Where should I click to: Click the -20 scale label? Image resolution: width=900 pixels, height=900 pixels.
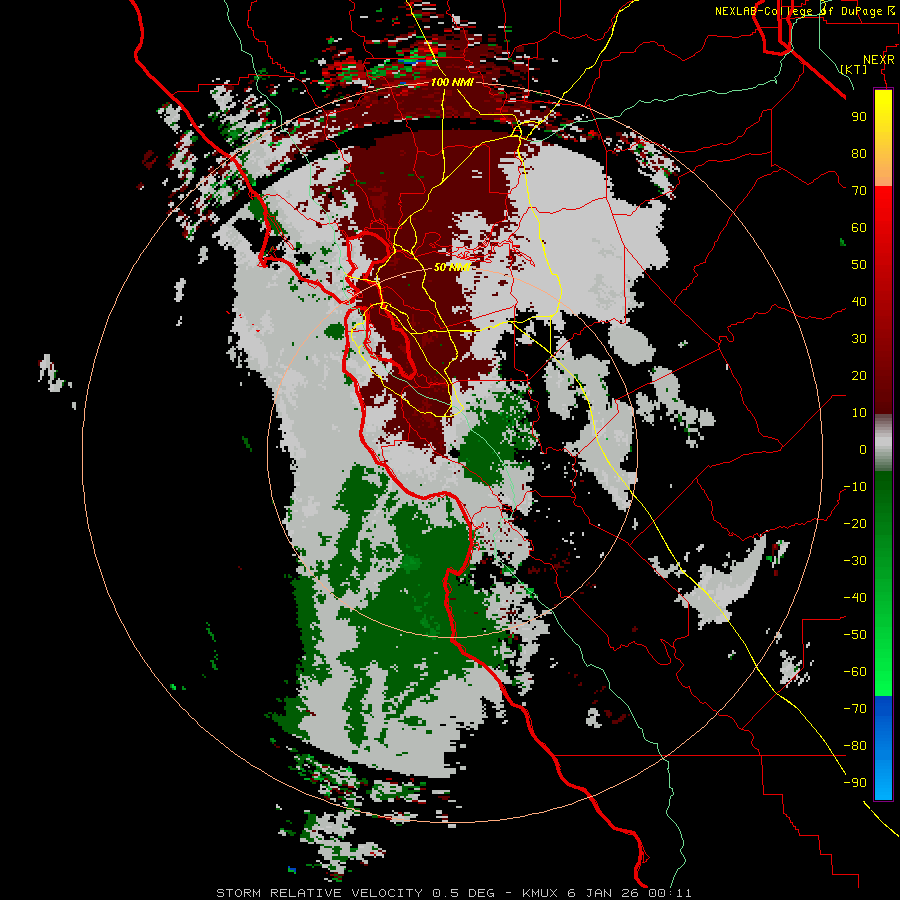click(855, 523)
